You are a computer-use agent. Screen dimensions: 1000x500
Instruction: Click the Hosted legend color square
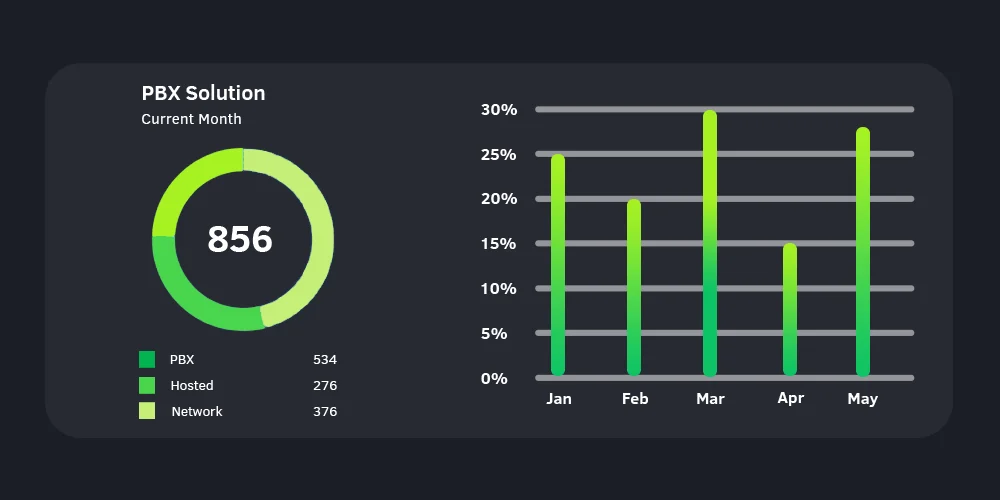[x=147, y=385]
